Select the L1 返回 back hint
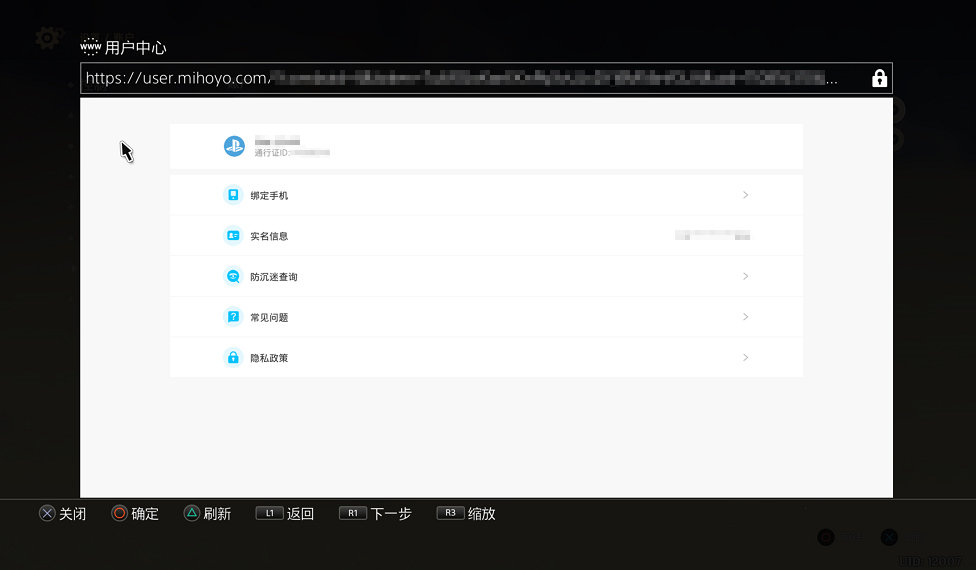 pos(285,513)
